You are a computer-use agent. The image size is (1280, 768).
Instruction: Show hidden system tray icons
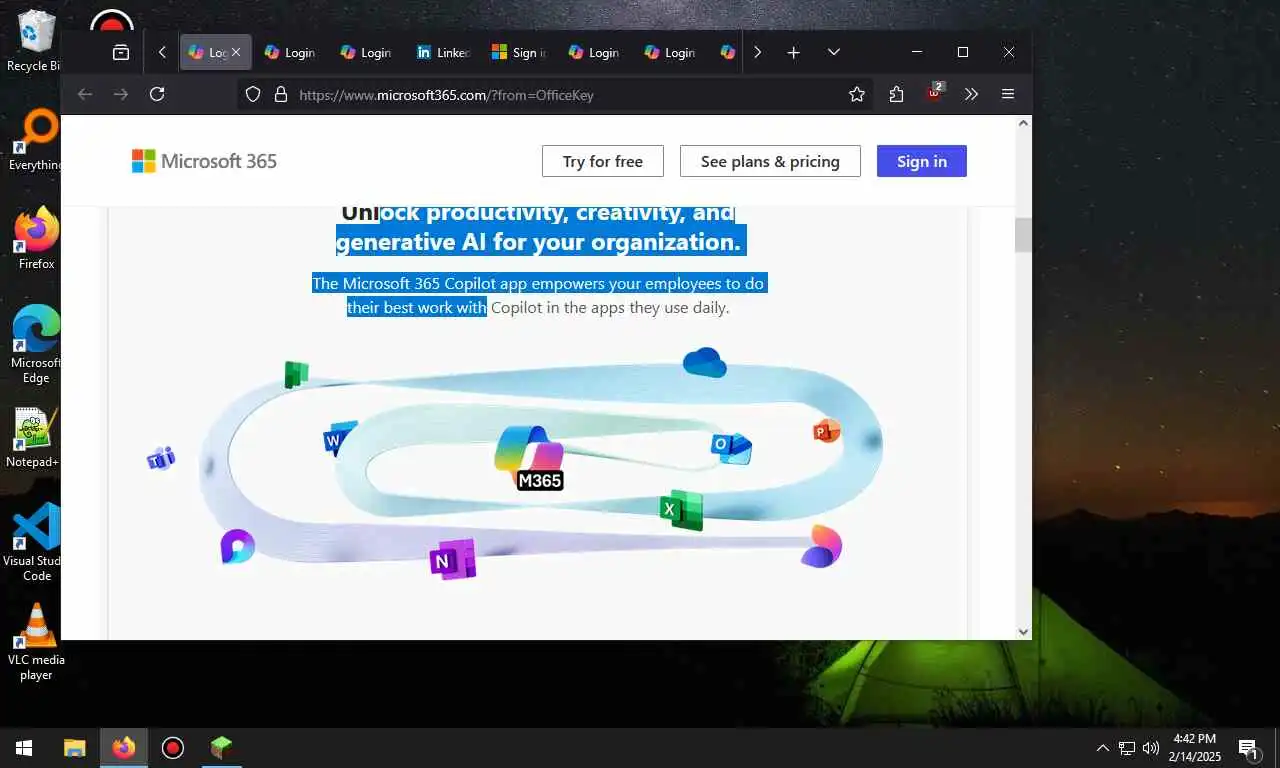pos(1103,748)
